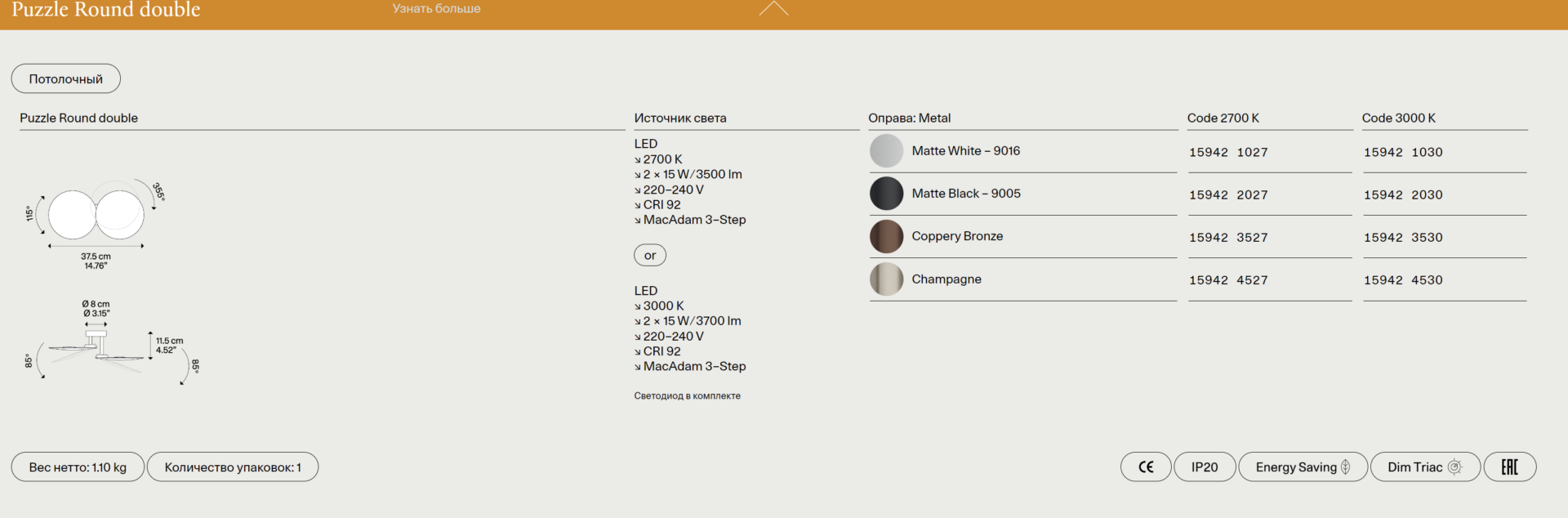Click the Dim Triac dimmer icon
The image size is (1568, 518).
(x=1454, y=467)
